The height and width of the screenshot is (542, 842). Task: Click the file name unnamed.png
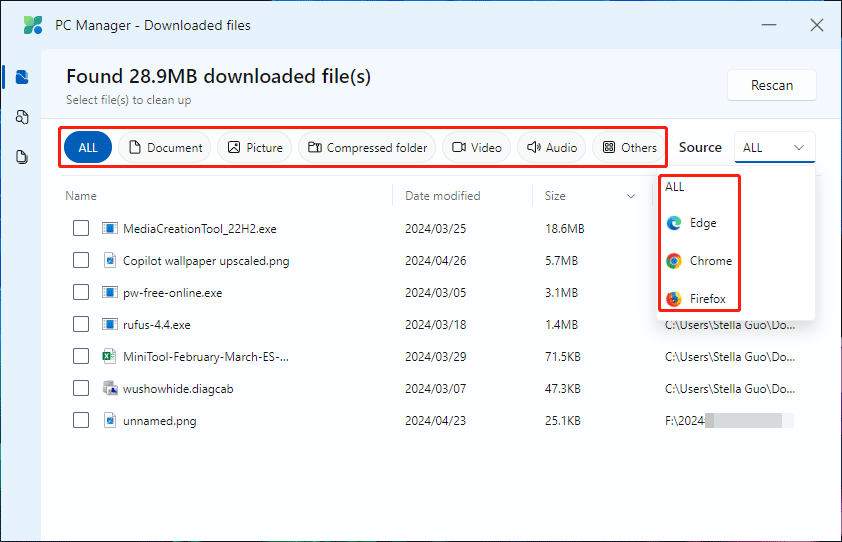click(x=159, y=421)
